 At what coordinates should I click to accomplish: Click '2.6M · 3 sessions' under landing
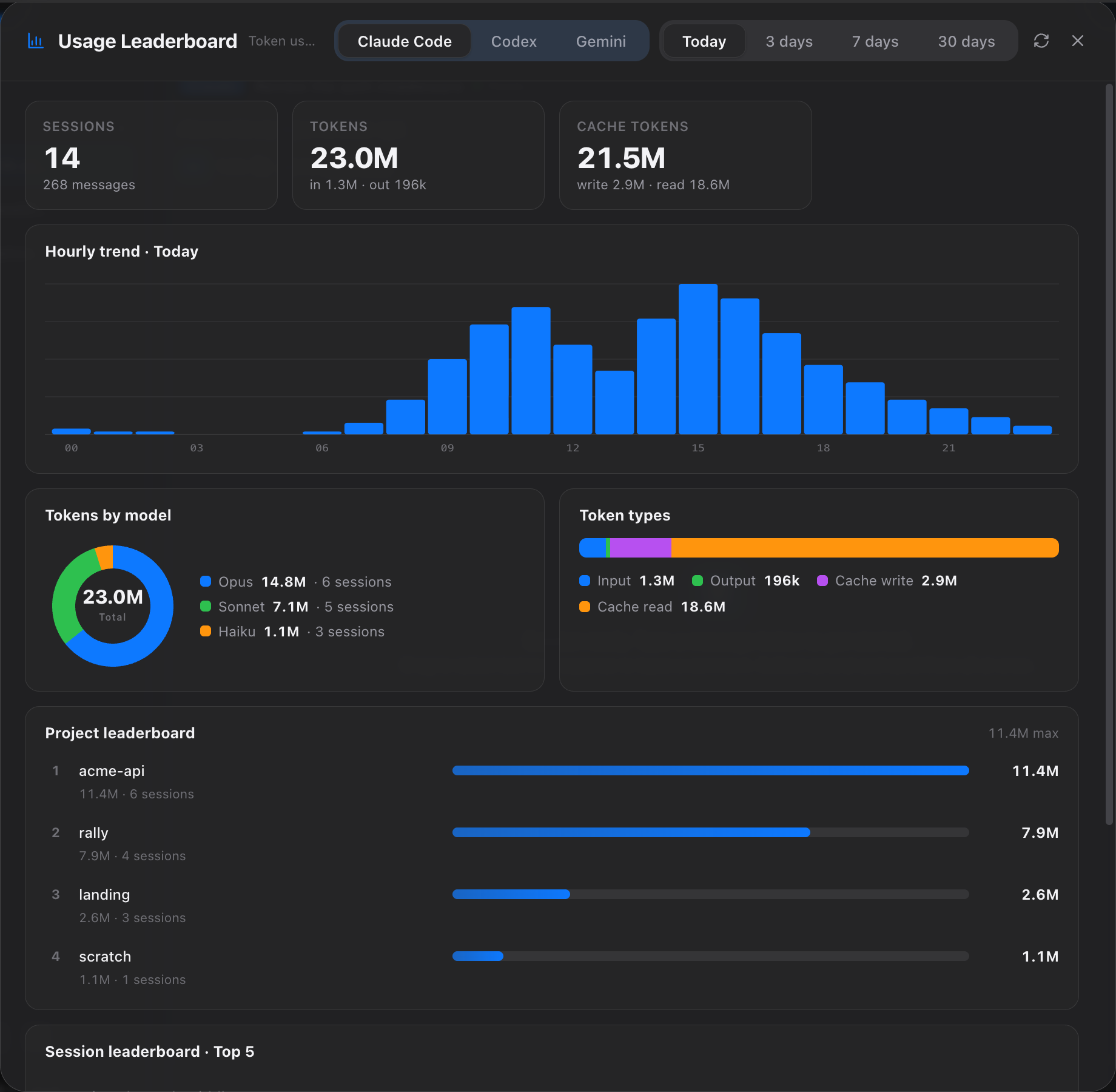point(132,918)
